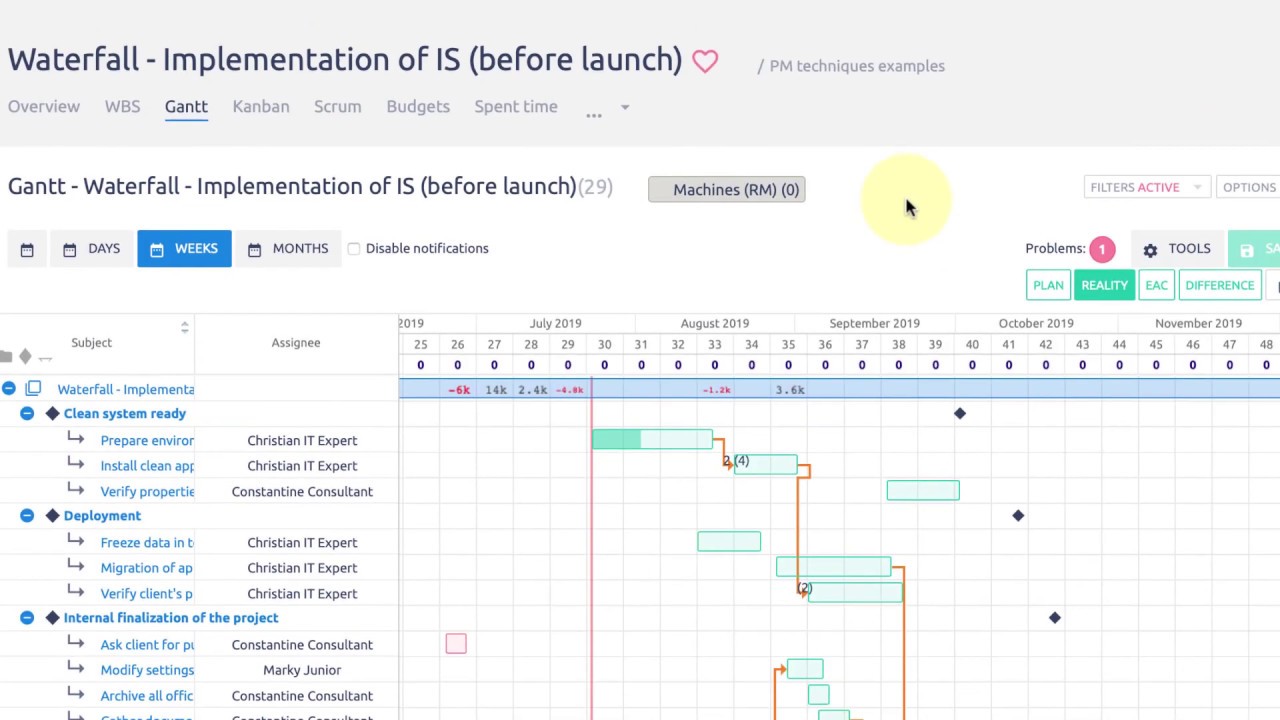The image size is (1280, 720).
Task: Open the Modify settings task link
Action: tap(147, 670)
